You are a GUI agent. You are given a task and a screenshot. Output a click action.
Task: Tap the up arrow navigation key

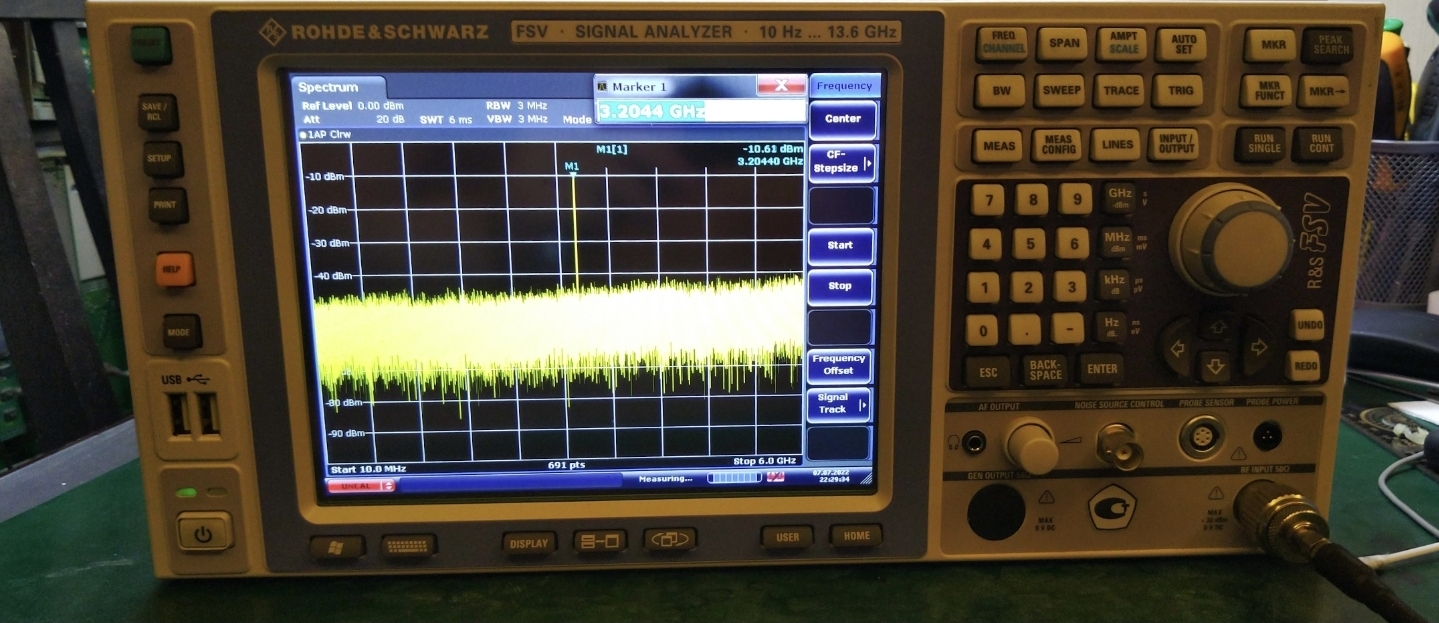click(1216, 327)
